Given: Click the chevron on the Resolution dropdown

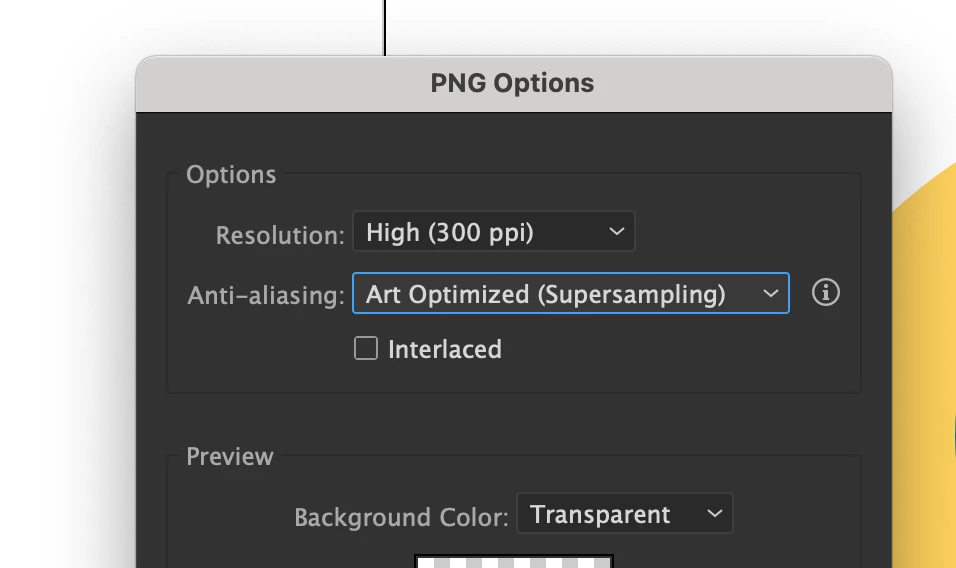Looking at the screenshot, I should [x=616, y=233].
